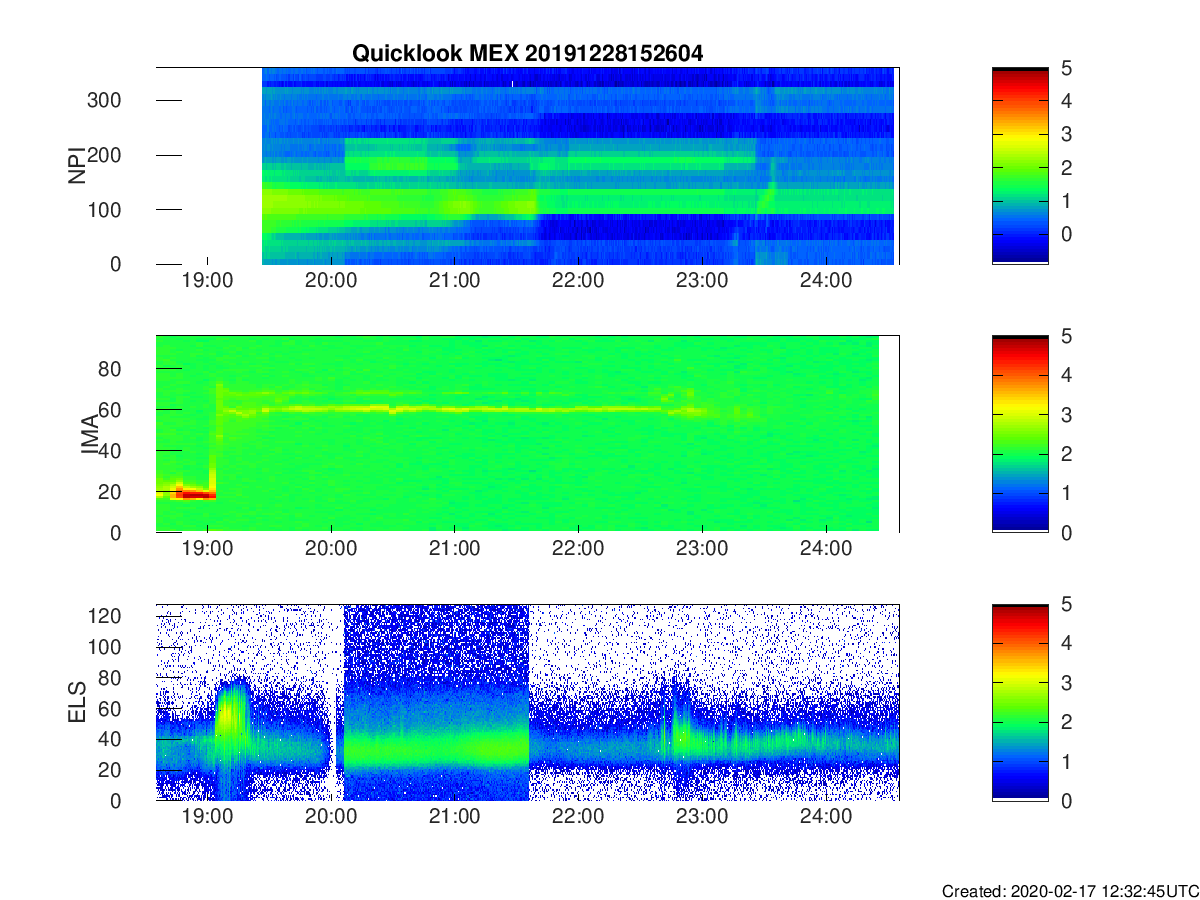
Task: Click "24:00" tick label under ELS panel
Action: [x=826, y=817]
